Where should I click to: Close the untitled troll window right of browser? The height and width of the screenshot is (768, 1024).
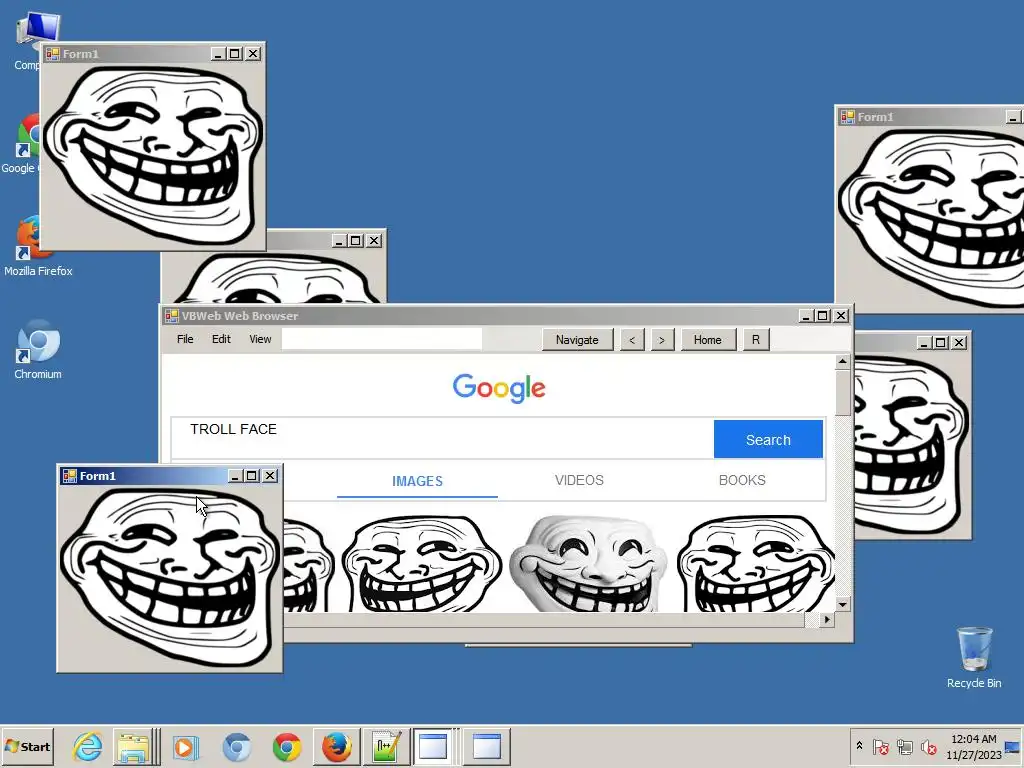pyautogui.click(x=959, y=343)
